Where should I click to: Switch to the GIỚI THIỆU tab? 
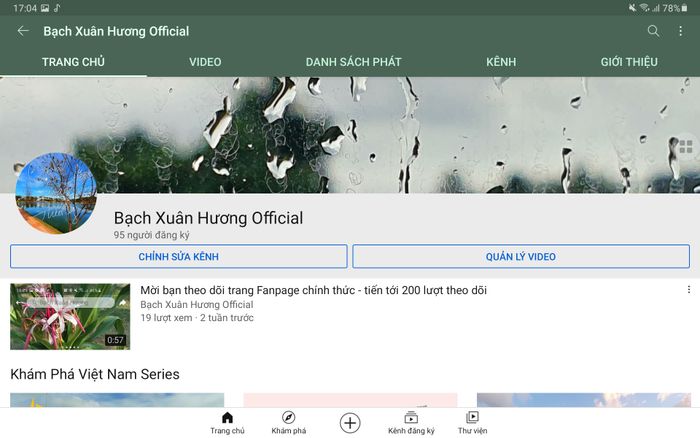629,62
